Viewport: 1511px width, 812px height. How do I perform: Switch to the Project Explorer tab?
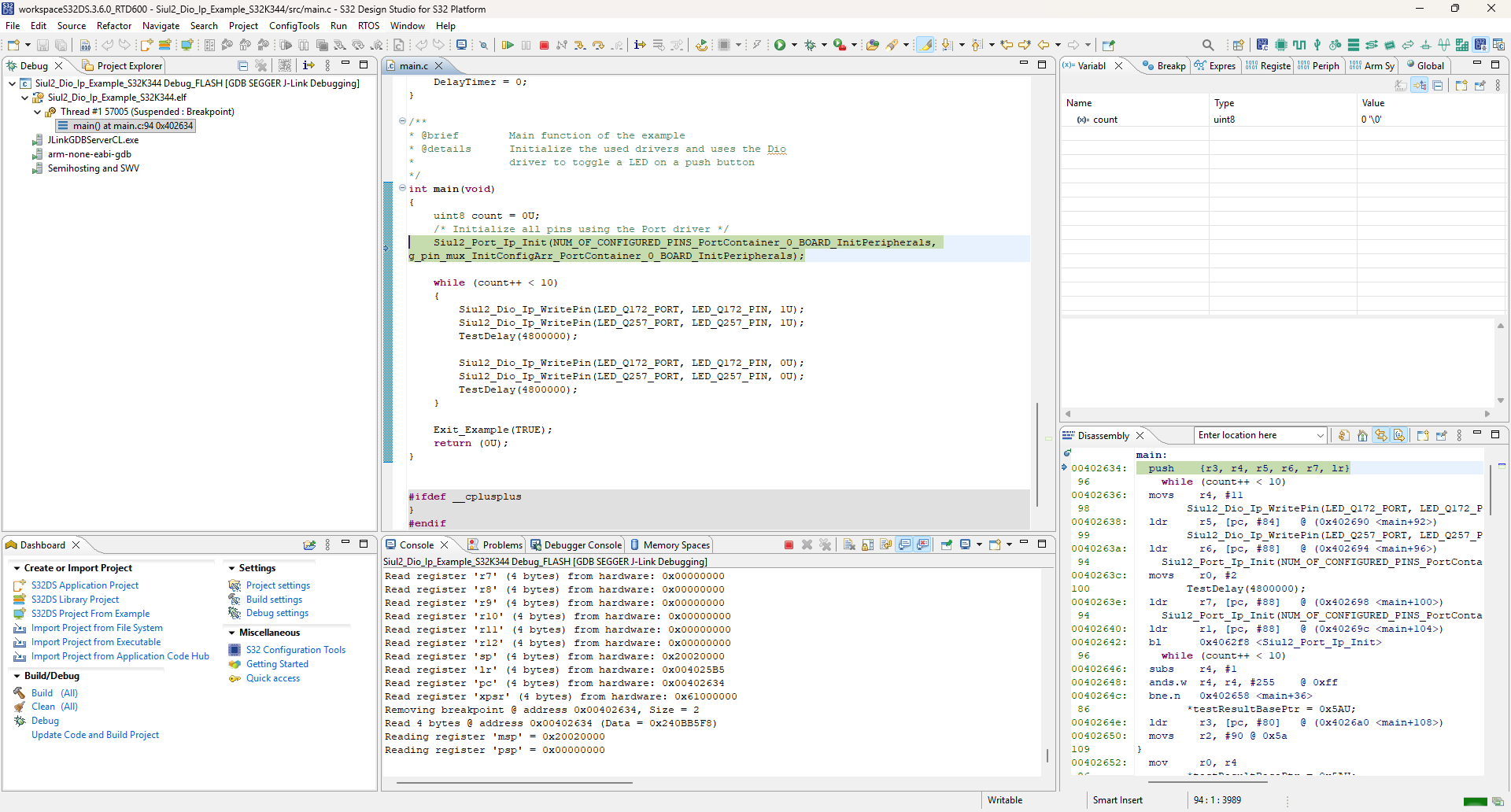point(122,65)
